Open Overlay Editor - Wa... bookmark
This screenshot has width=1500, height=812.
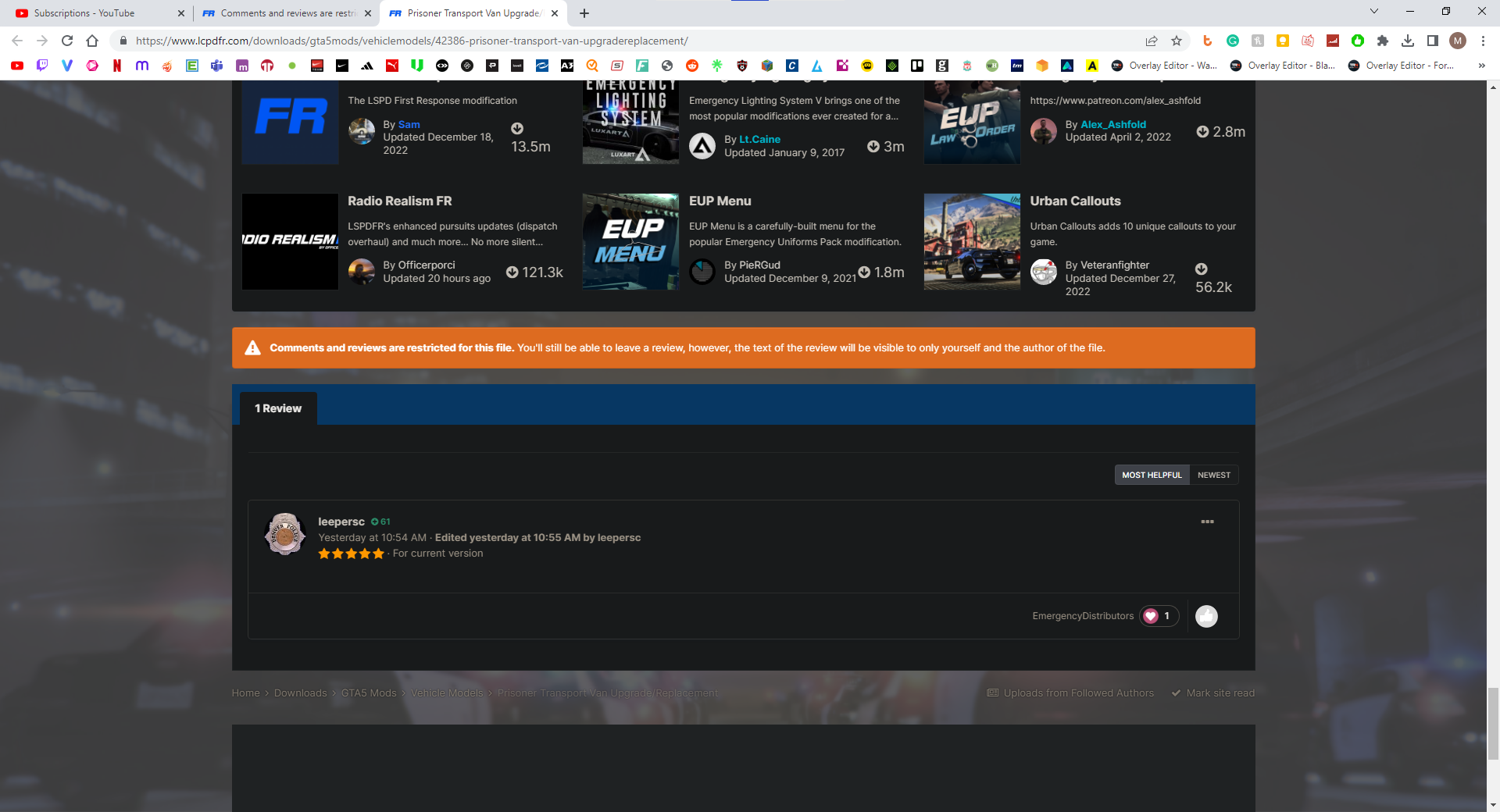pos(1164,66)
